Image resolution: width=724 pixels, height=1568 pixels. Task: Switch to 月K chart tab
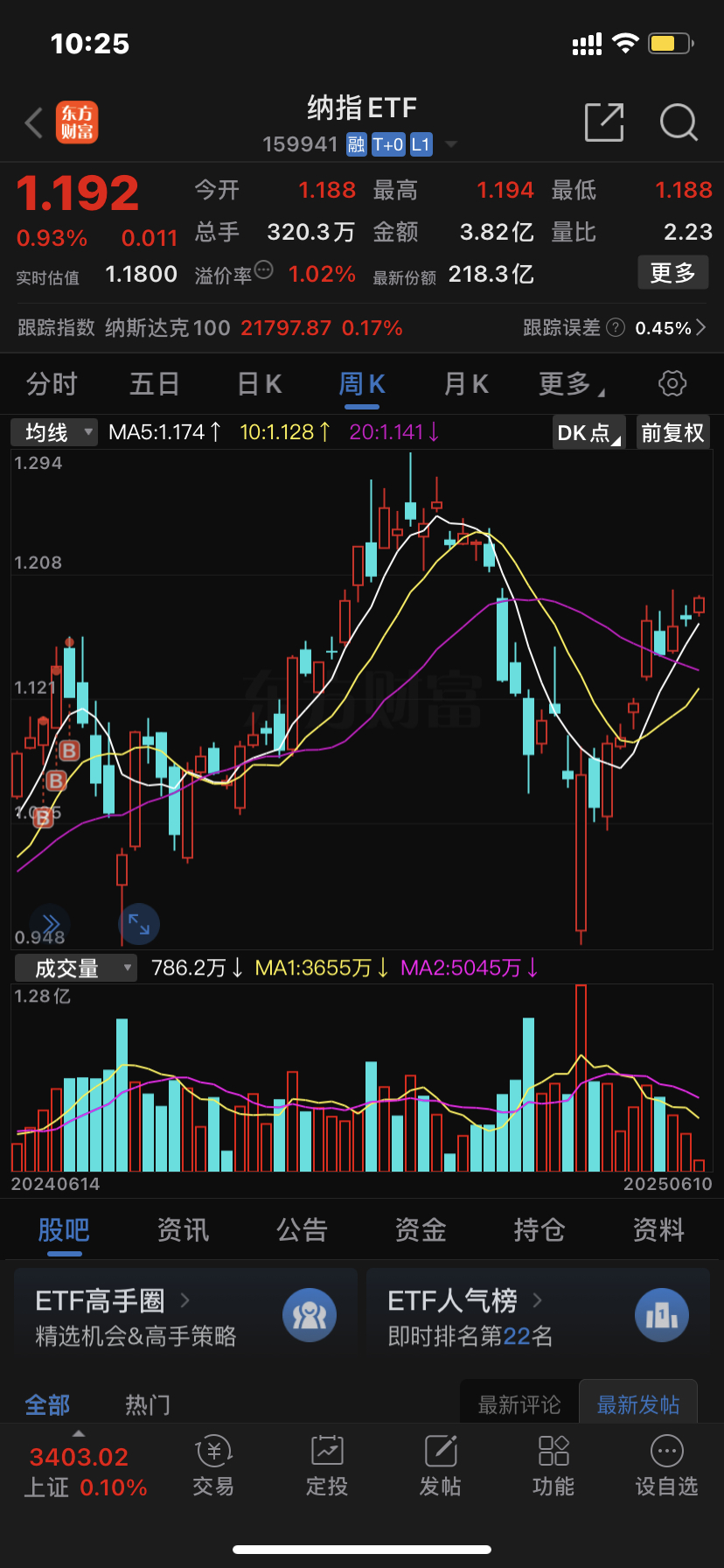[x=466, y=383]
